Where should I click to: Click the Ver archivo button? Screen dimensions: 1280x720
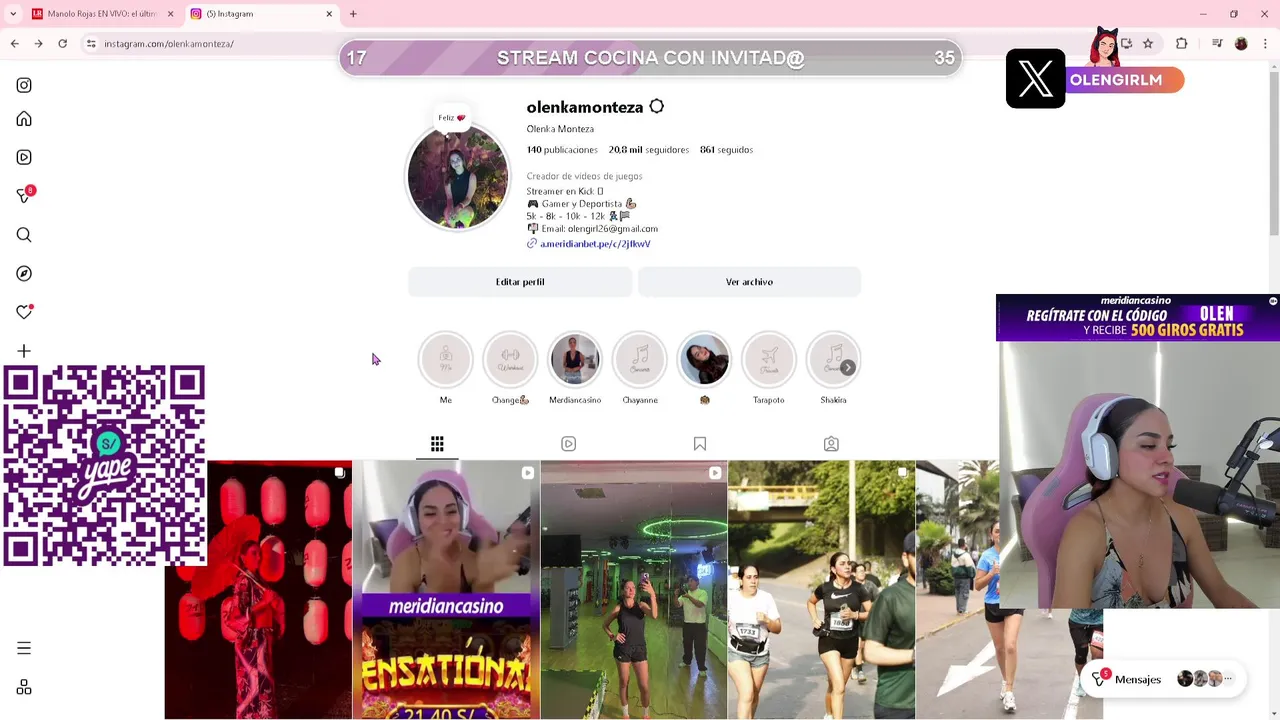[749, 282]
